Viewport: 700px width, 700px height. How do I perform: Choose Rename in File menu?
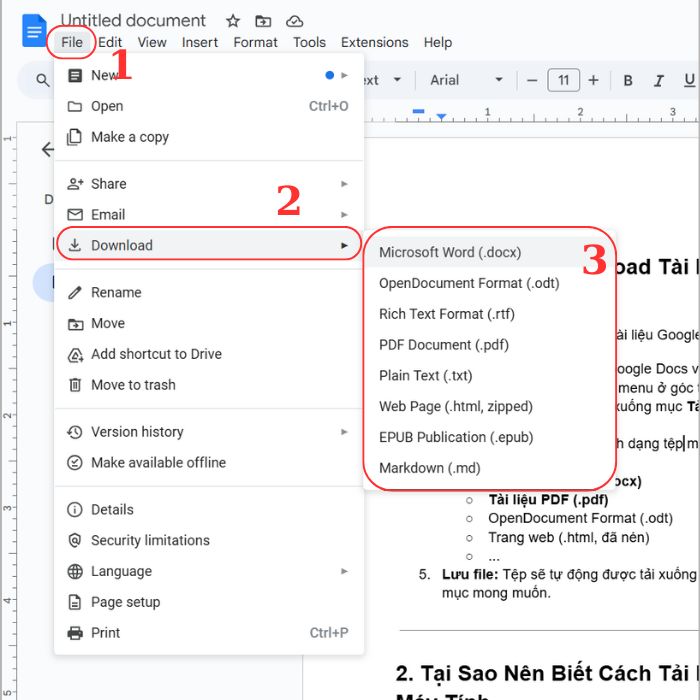click(208, 292)
